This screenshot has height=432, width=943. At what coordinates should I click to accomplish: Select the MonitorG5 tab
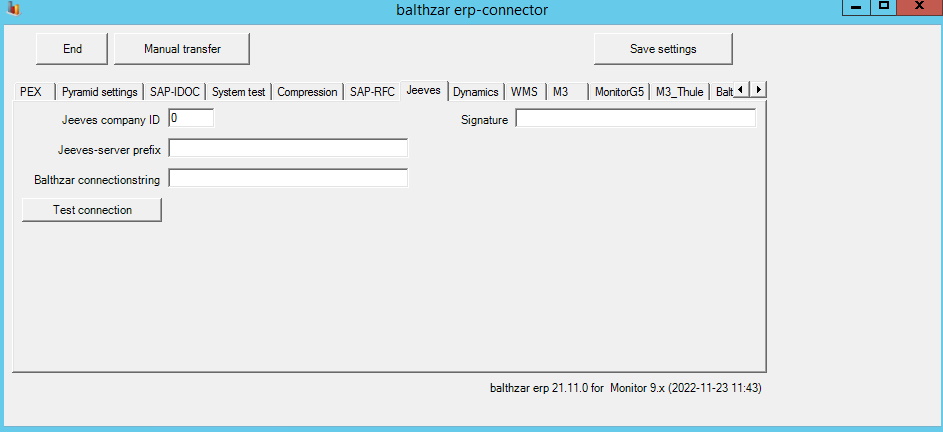(619, 92)
